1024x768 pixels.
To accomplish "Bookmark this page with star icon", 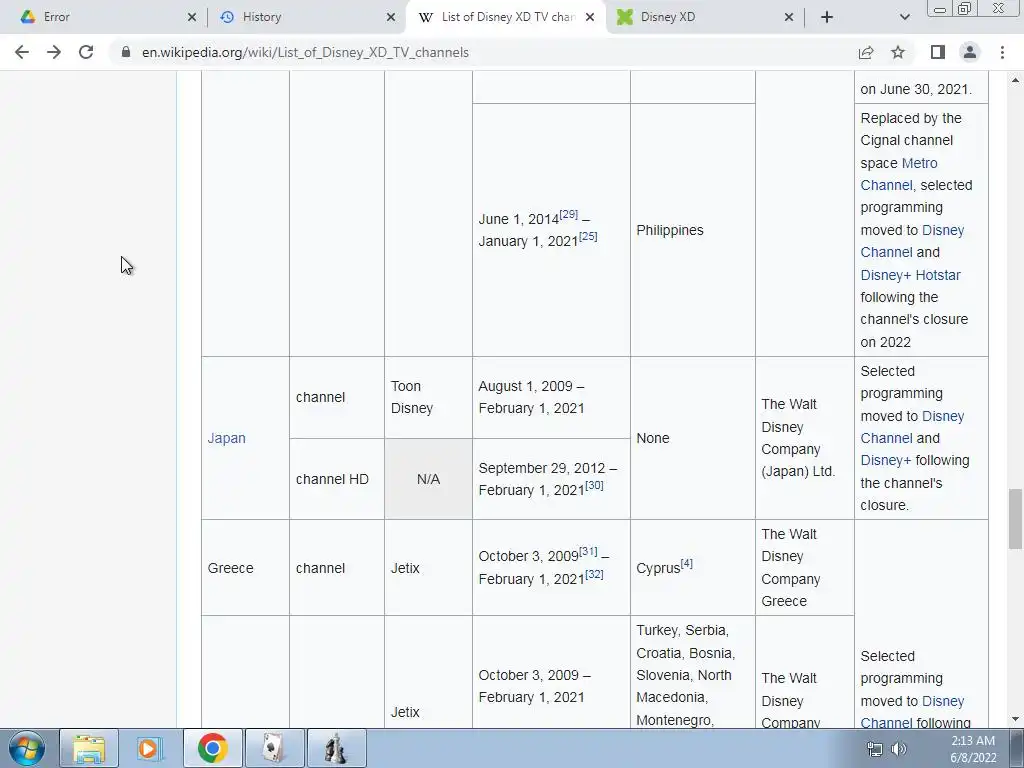I will [898, 52].
